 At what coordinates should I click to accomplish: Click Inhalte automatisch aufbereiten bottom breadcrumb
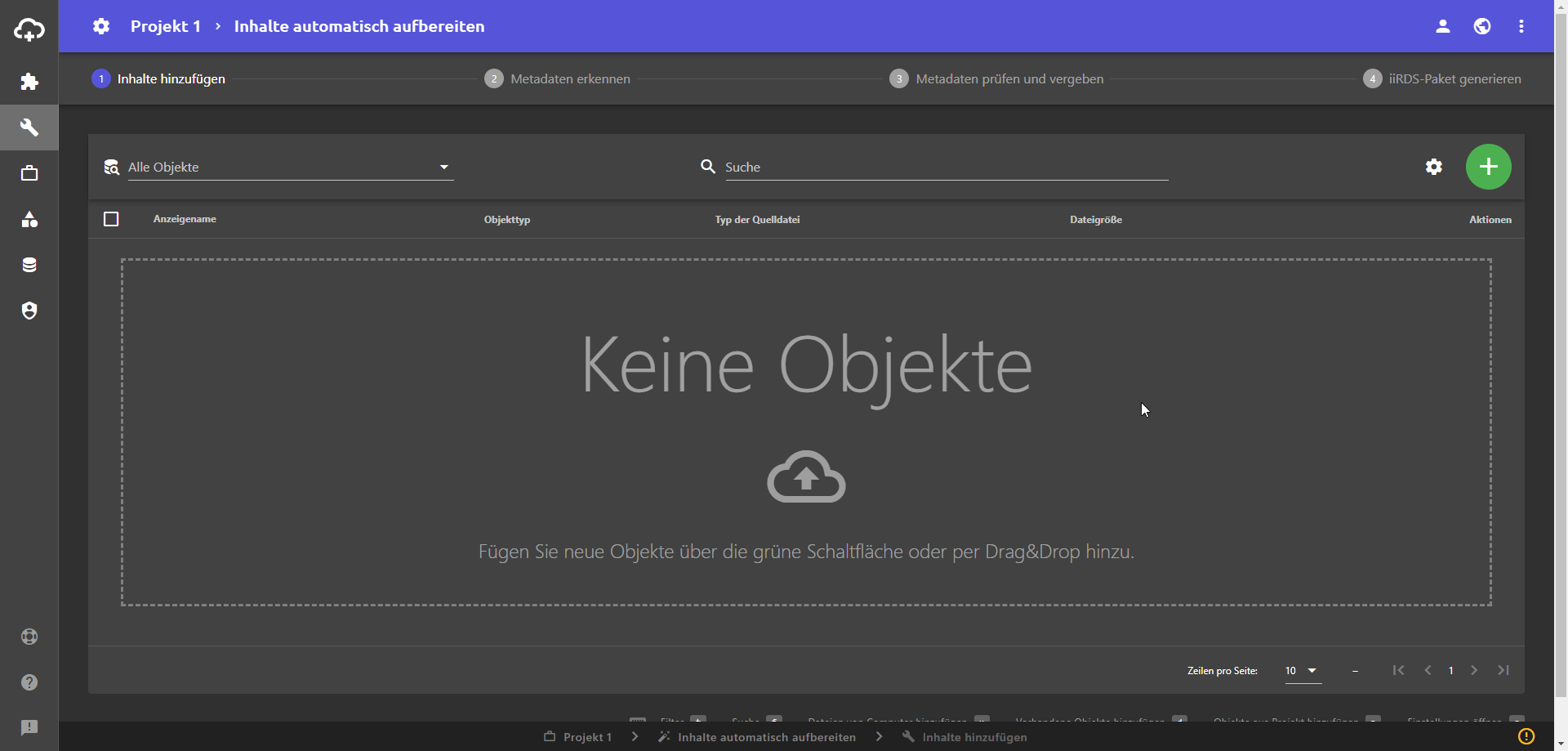758,737
